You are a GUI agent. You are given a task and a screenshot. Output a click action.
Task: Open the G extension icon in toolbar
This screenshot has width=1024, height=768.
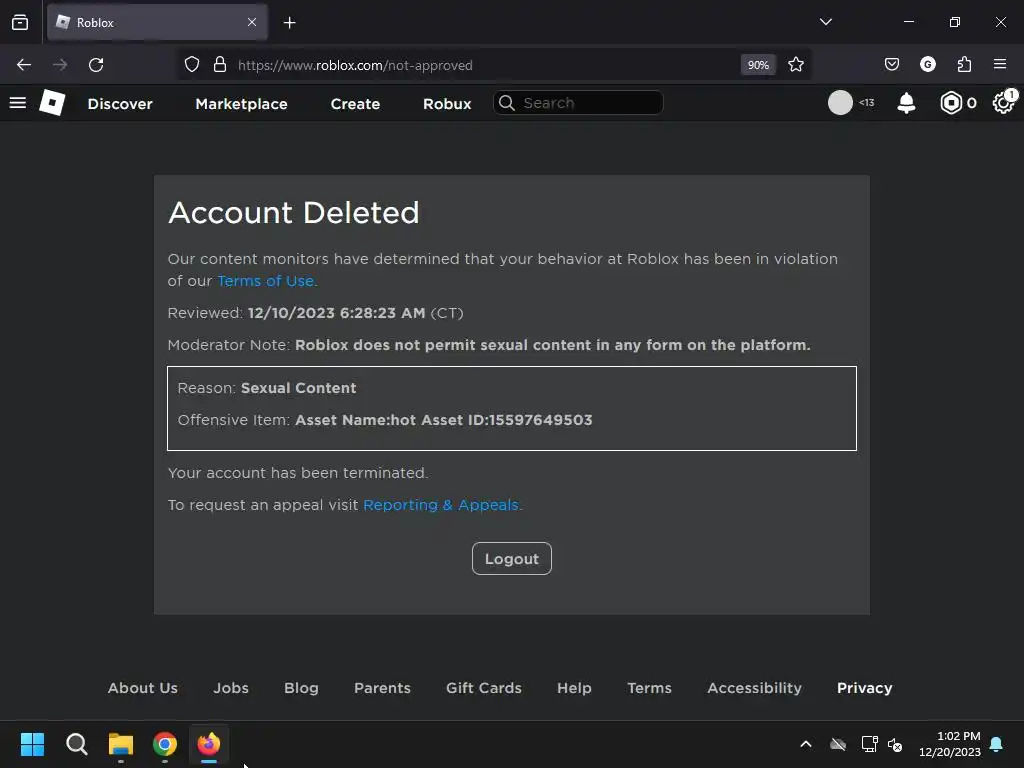[927, 65]
